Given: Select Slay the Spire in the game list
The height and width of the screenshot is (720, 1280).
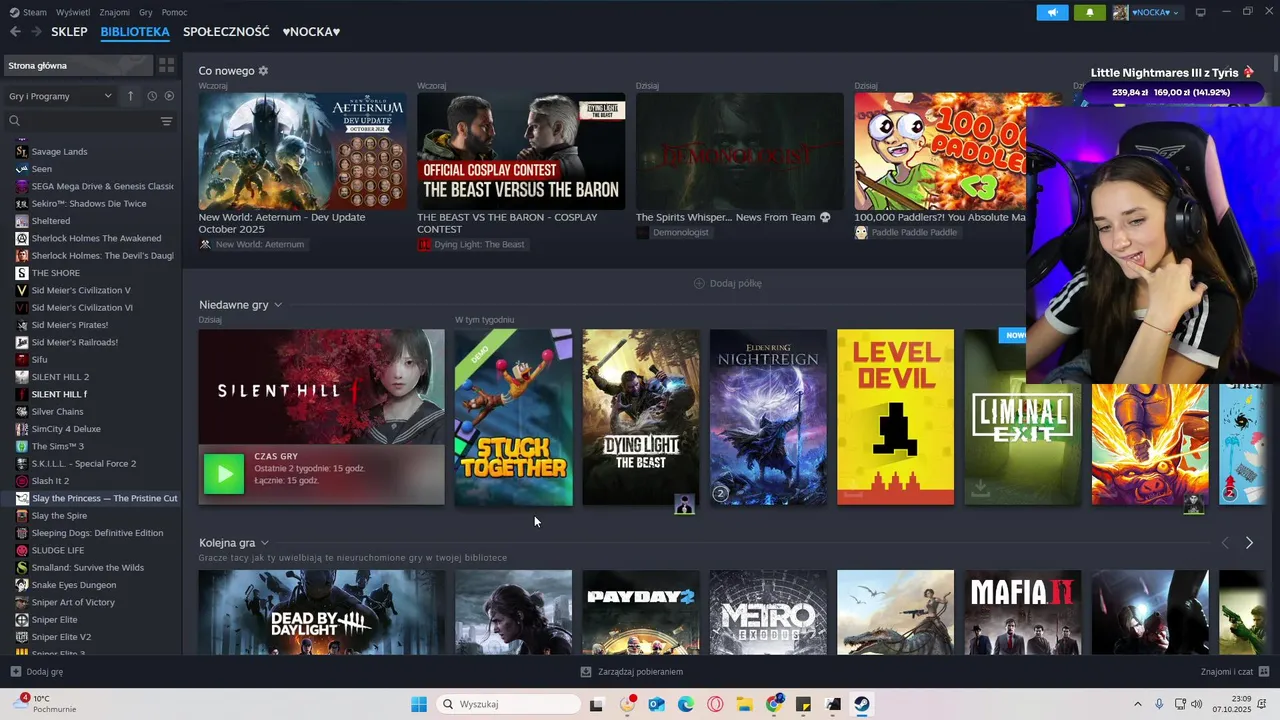Looking at the screenshot, I should click(x=59, y=516).
